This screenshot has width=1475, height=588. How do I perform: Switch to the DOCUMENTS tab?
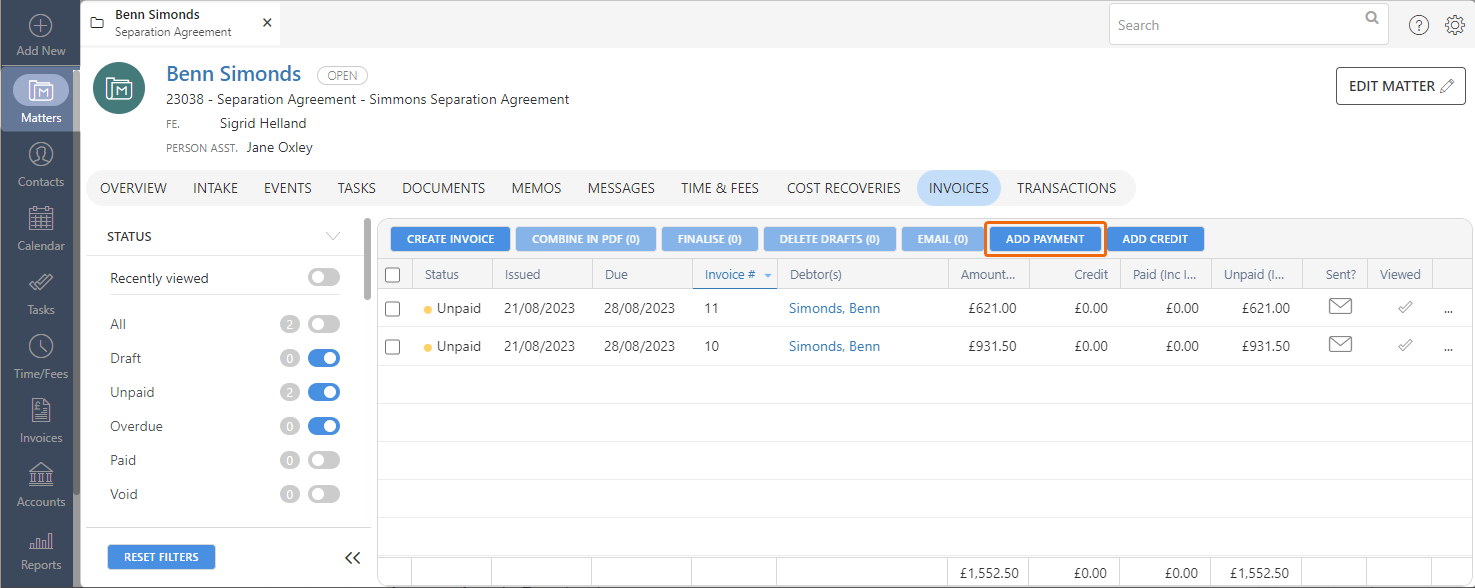444,188
